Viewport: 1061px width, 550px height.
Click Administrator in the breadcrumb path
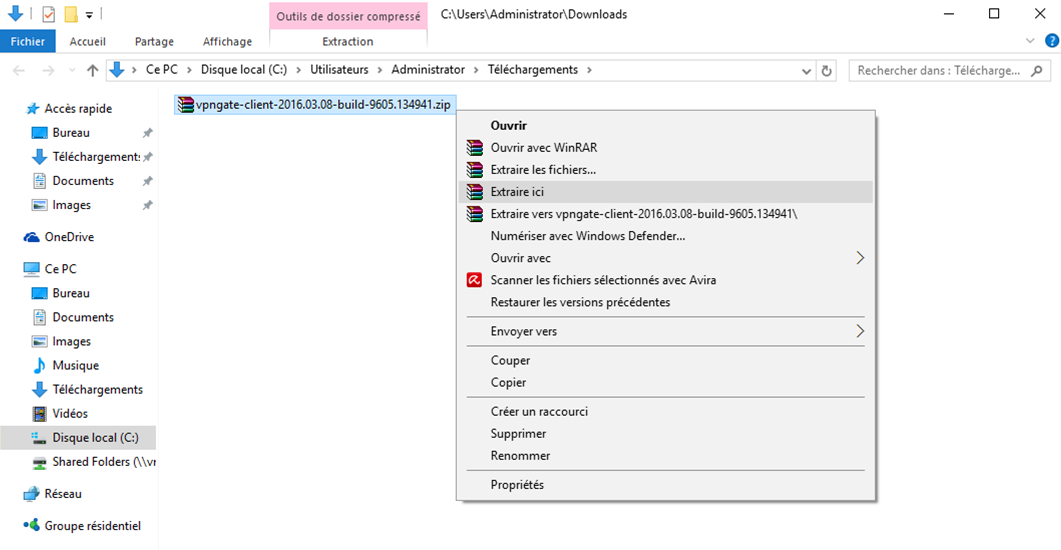[428, 70]
